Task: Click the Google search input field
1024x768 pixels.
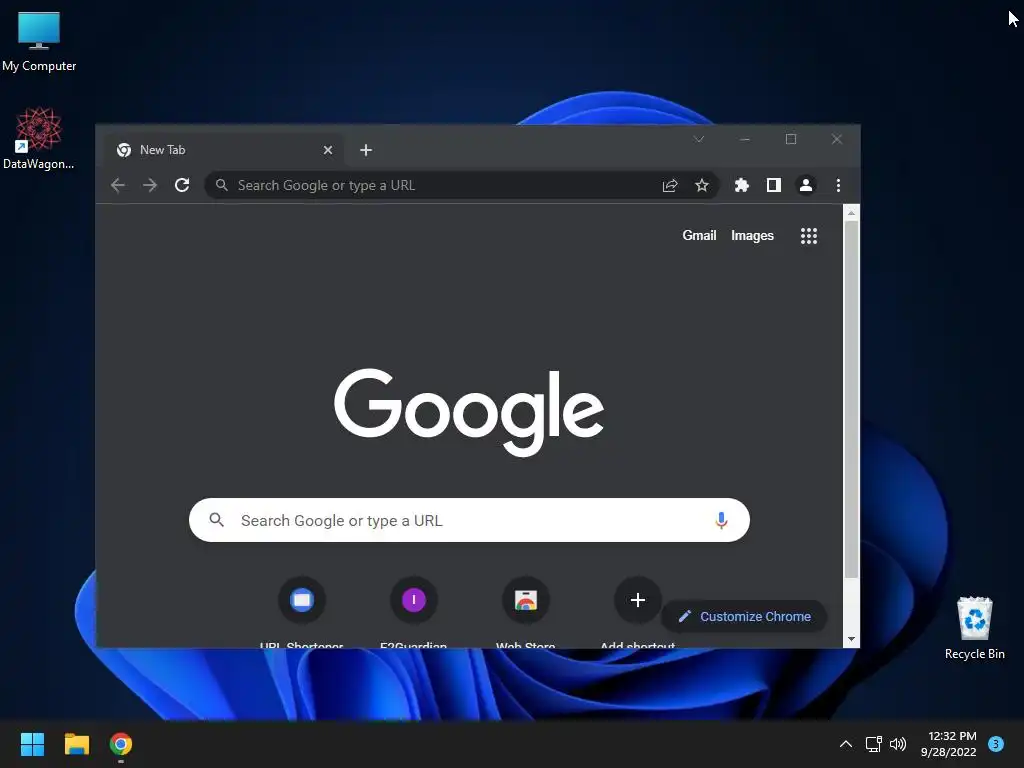Action: 469,520
